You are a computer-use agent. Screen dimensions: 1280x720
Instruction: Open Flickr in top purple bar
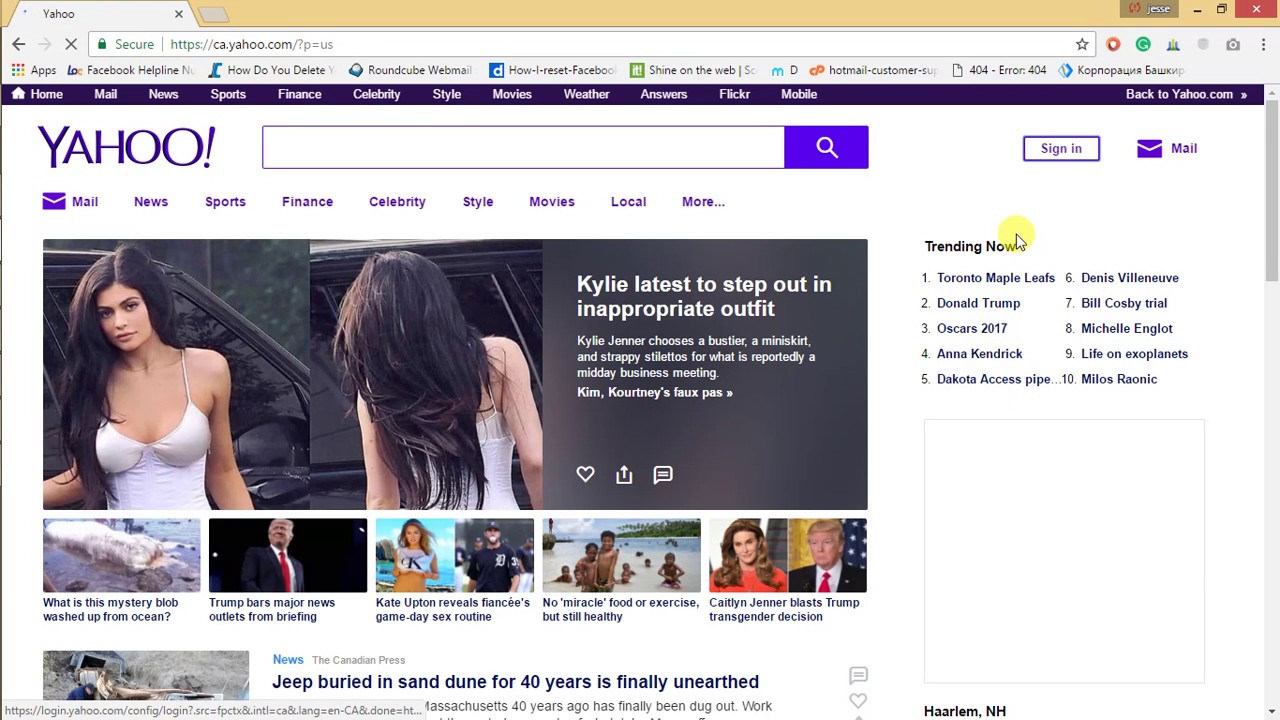point(734,94)
